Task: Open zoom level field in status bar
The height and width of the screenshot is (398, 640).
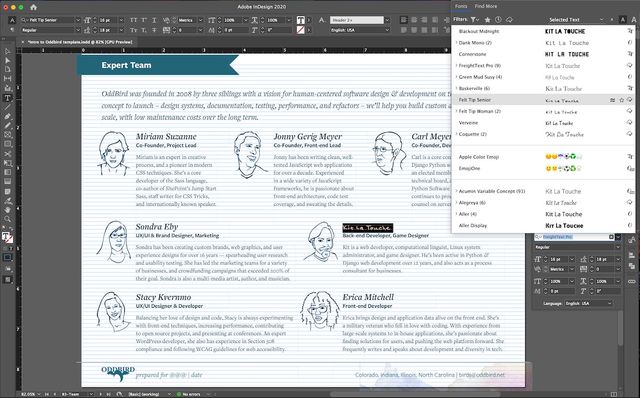Action: (x=28, y=394)
